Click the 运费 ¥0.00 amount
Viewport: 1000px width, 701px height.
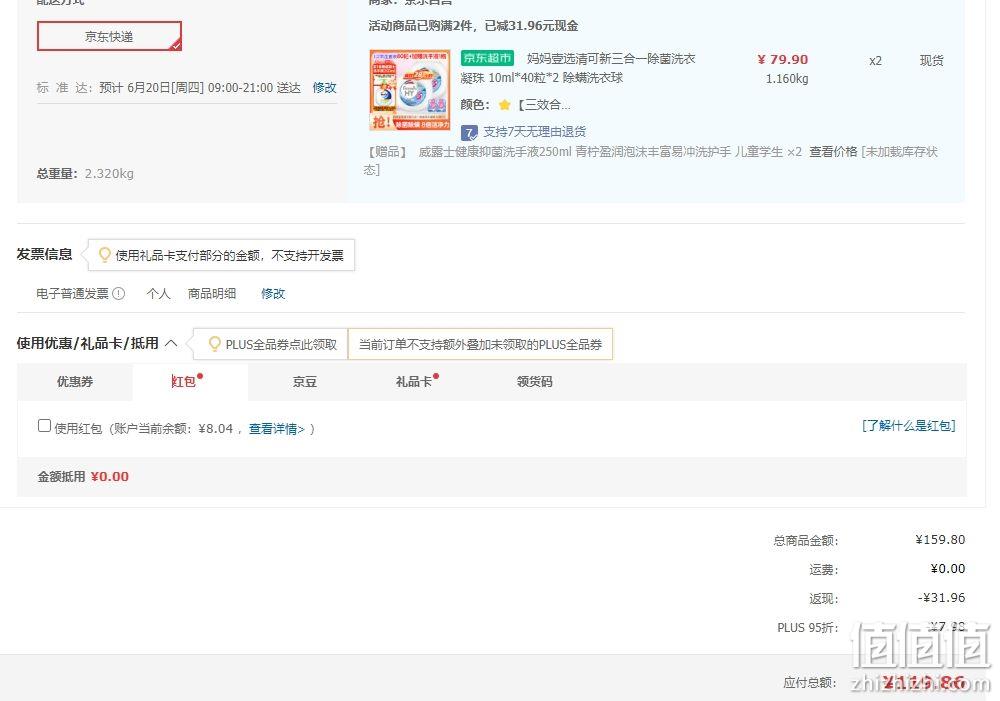(948, 568)
